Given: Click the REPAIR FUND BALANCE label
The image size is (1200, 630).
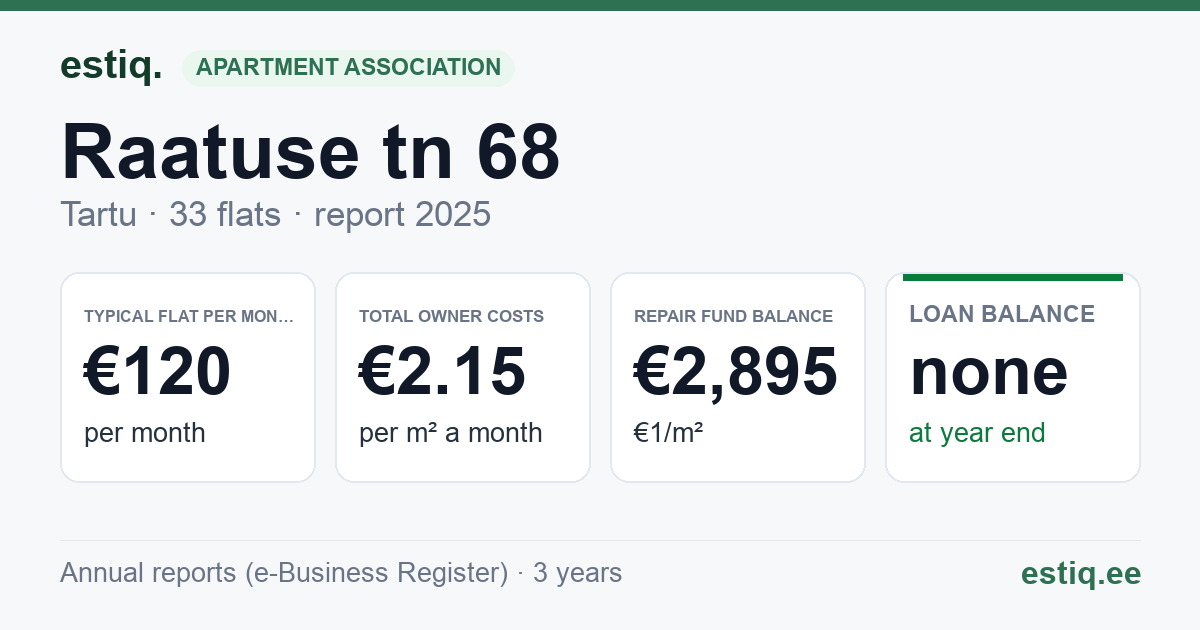Looking at the screenshot, I should point(733,316).
